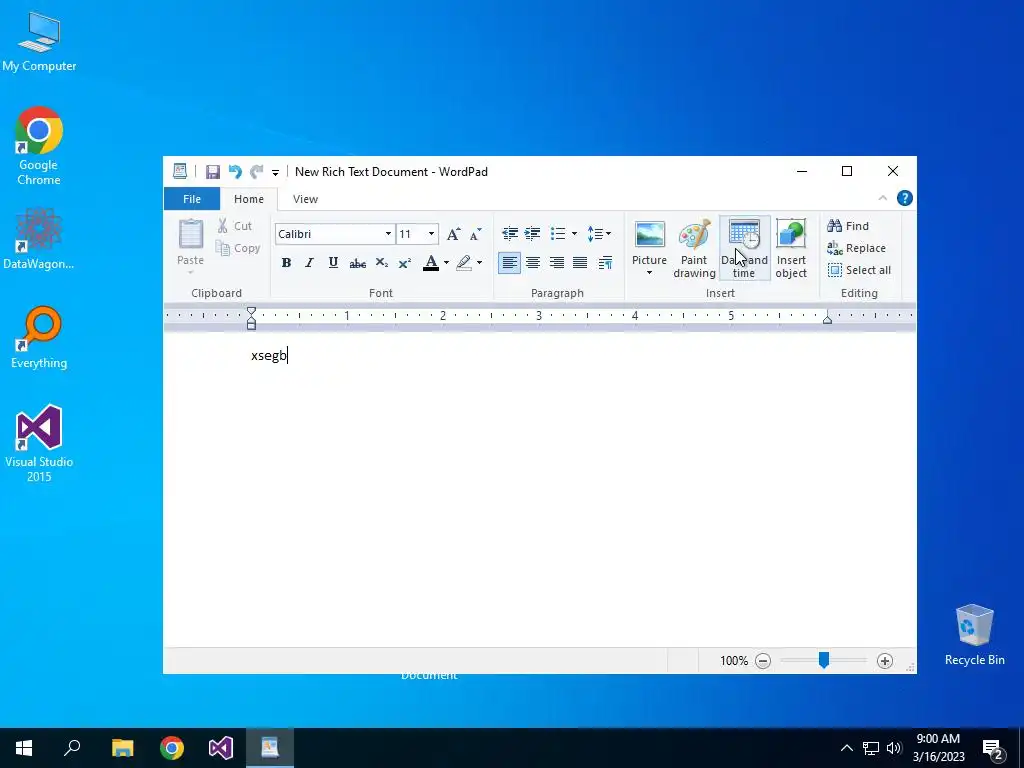The height and width of the screenshot is (768, 1024).
Task: Insert the date and time
Action: pyautogui.click(x=744, y=249)
